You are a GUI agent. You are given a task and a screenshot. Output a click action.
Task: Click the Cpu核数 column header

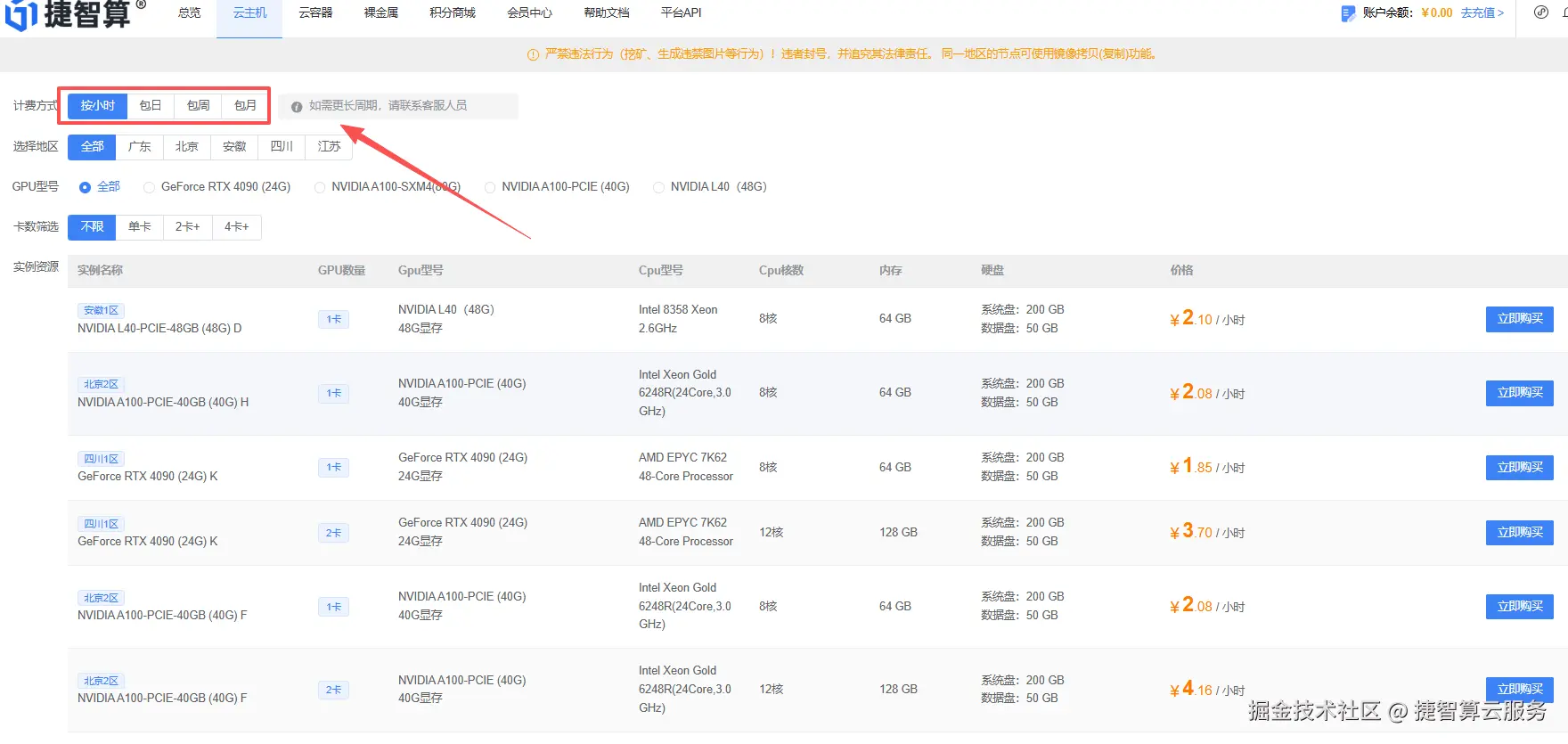(x=781, y=271)
